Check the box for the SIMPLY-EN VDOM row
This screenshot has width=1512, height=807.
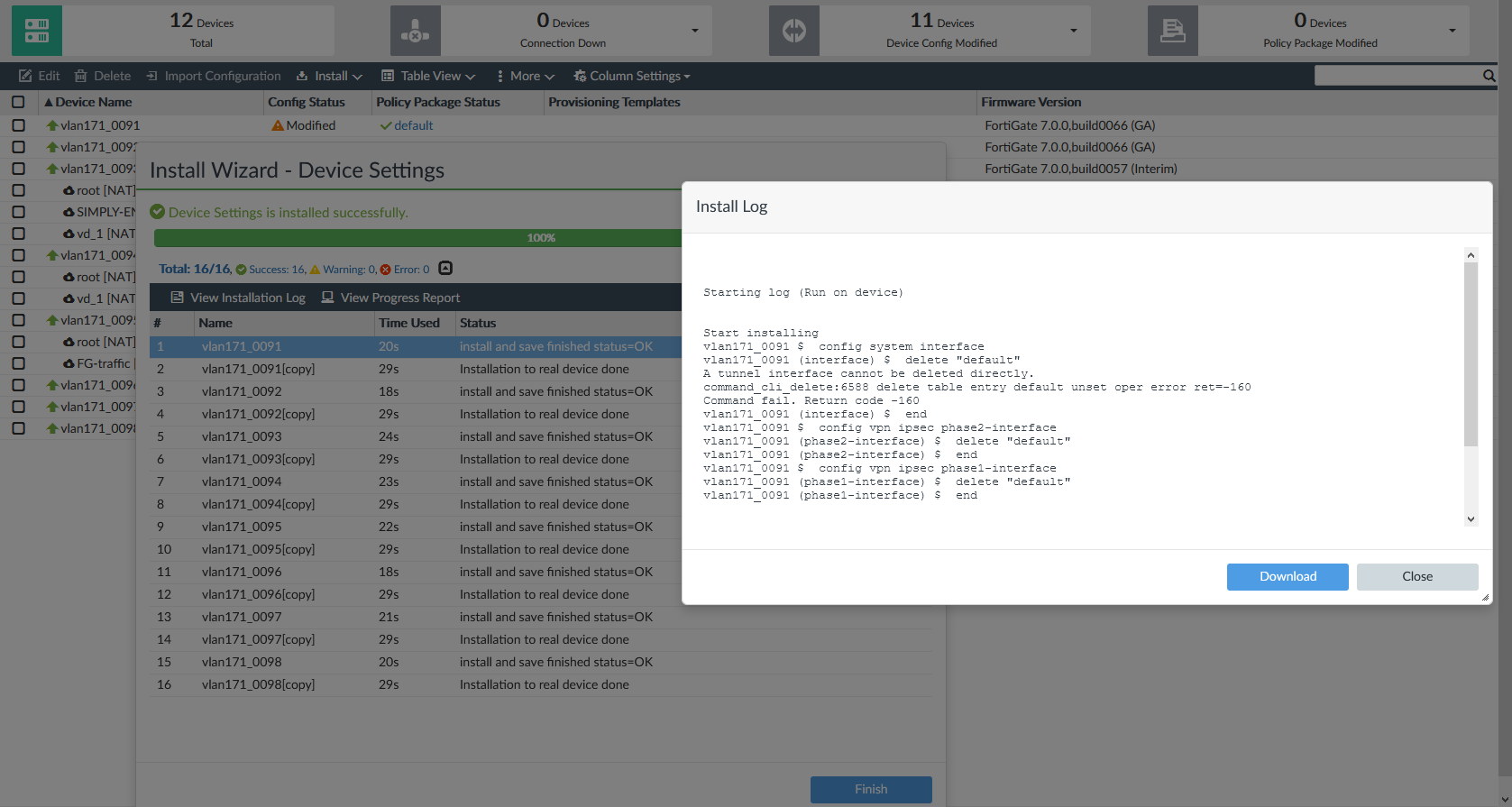[x=18, y=212]
